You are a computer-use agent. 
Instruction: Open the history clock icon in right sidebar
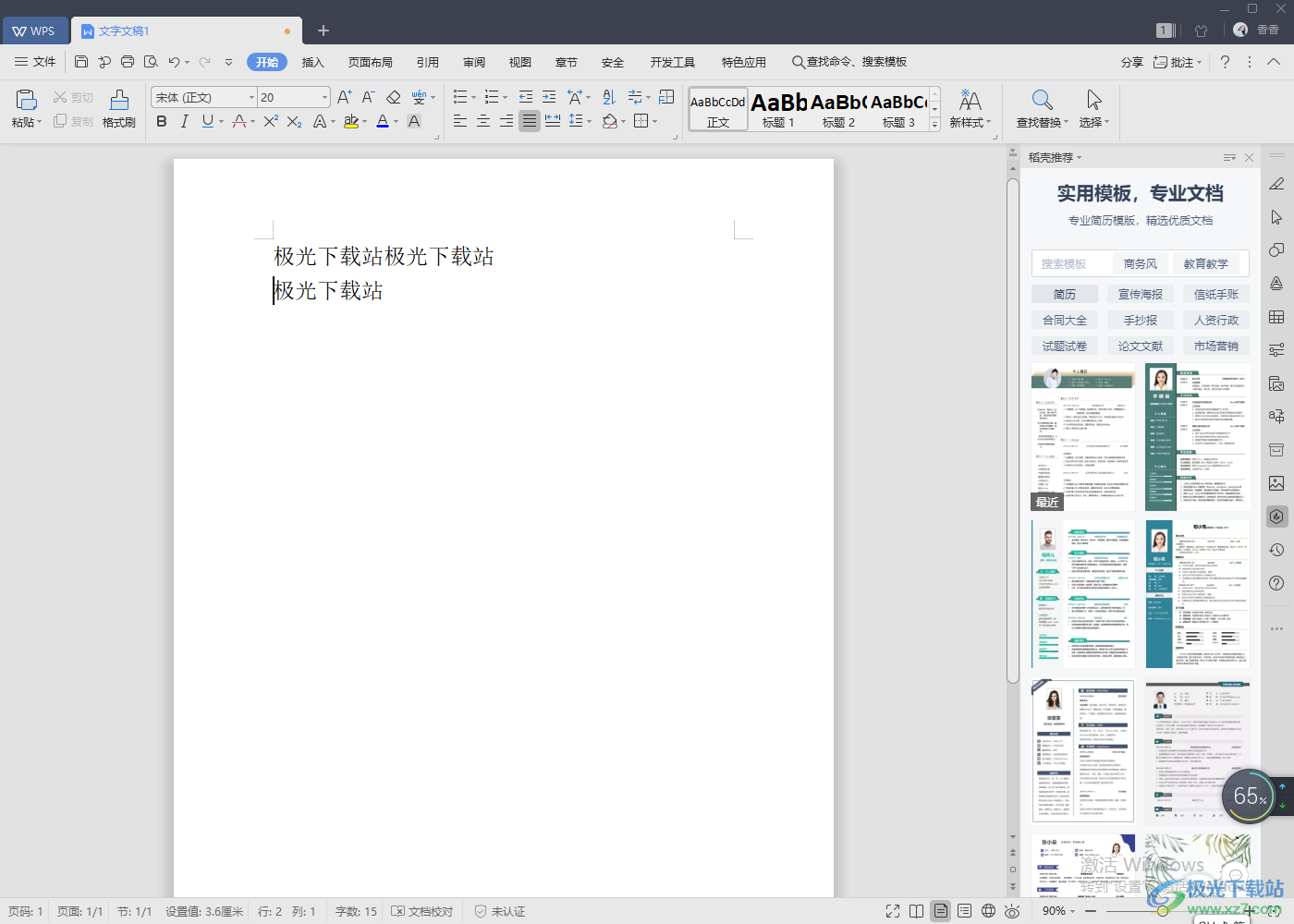[1276, 550]
